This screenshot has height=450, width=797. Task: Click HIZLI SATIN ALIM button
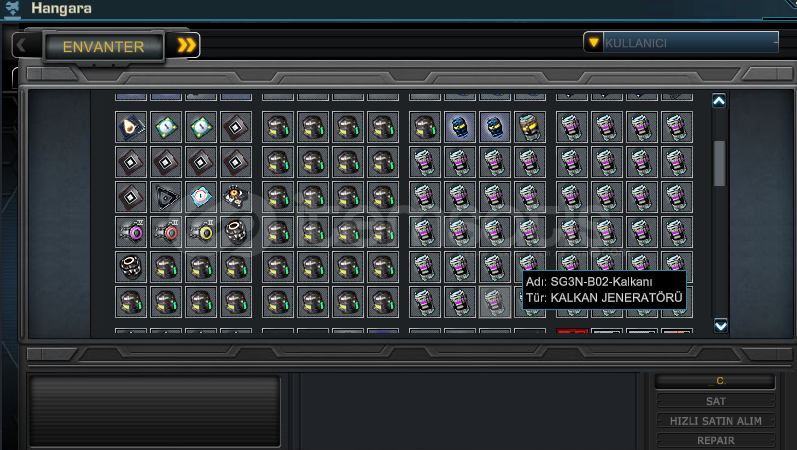point(716,421)
